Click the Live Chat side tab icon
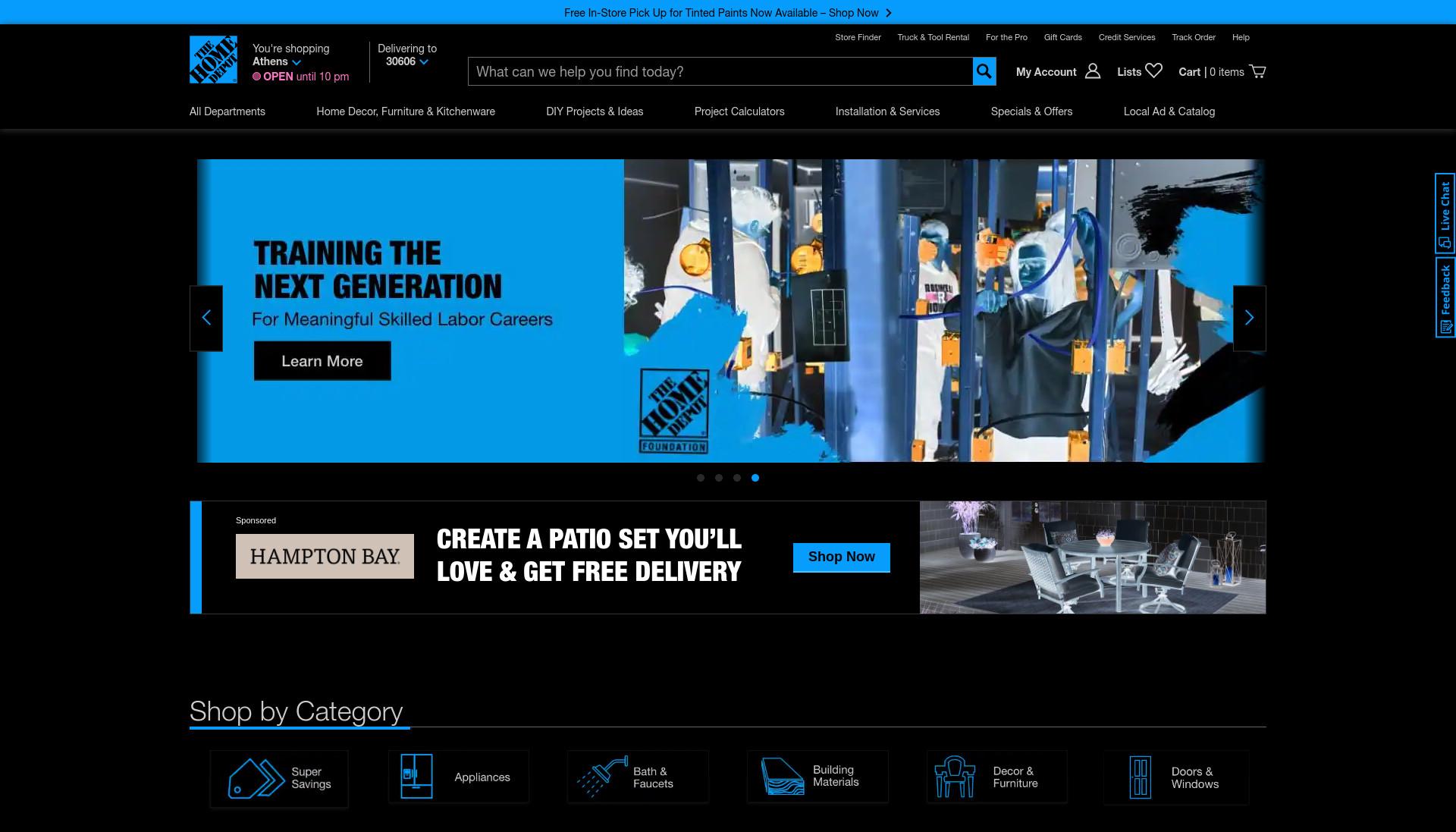 (1445, 243)
